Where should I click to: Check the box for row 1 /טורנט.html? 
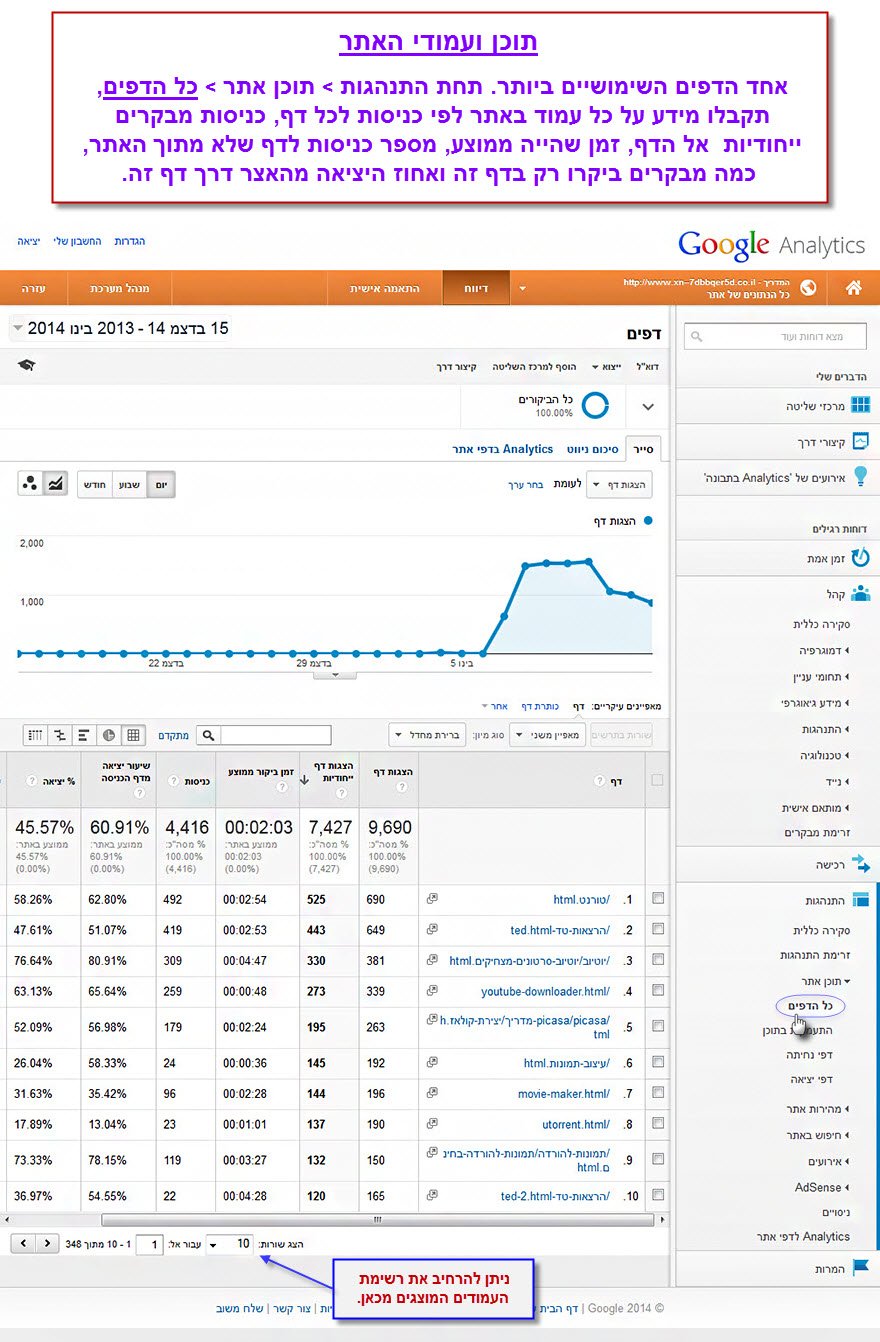(657, 899)
